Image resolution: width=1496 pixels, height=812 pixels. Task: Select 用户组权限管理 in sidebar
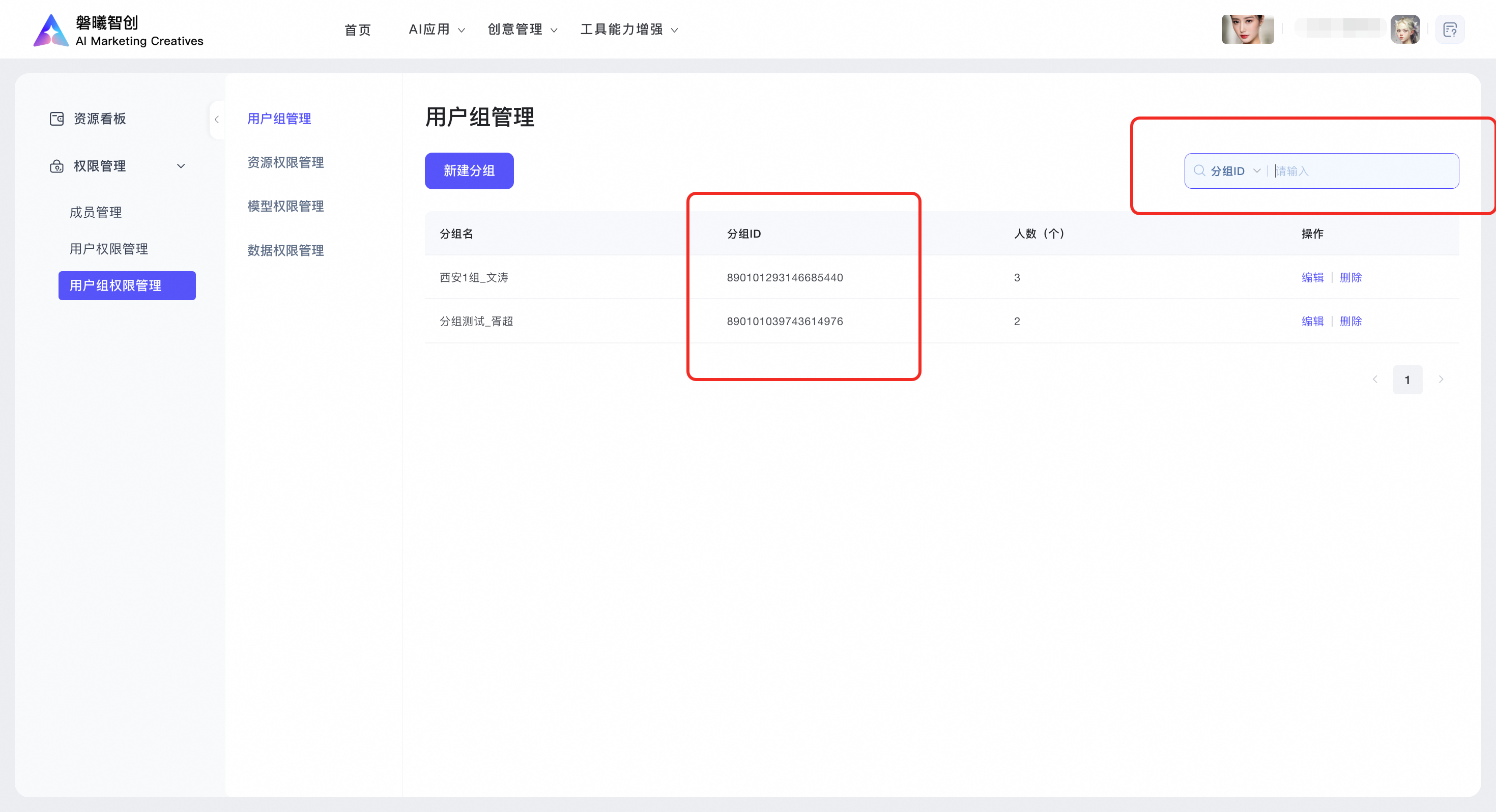(x=127, y=285)
